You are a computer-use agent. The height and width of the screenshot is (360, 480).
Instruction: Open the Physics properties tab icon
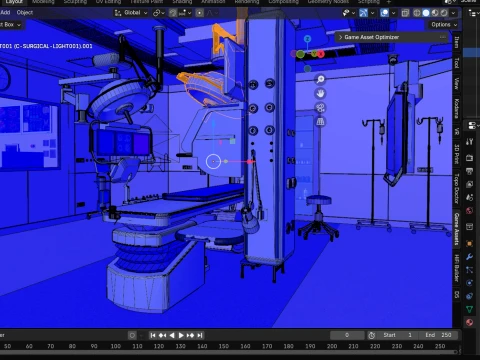pyautogui.click(x=469, y=283)
